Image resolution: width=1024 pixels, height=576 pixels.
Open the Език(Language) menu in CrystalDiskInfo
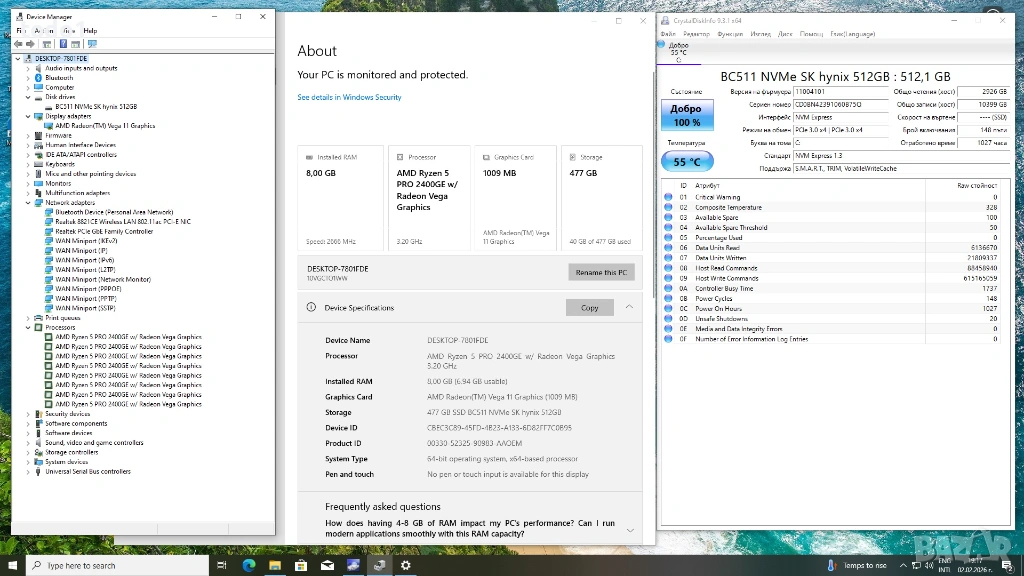click(x=852, y=34)
